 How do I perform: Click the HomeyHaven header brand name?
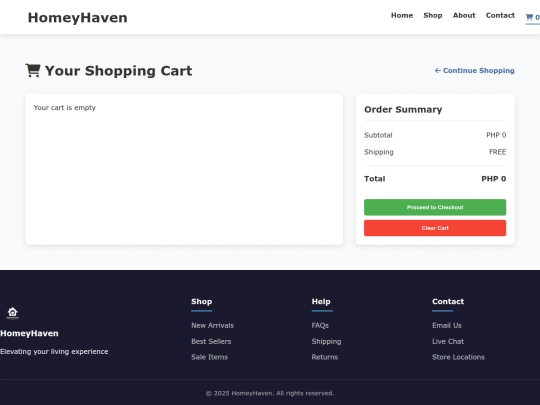tap(77, 18)
